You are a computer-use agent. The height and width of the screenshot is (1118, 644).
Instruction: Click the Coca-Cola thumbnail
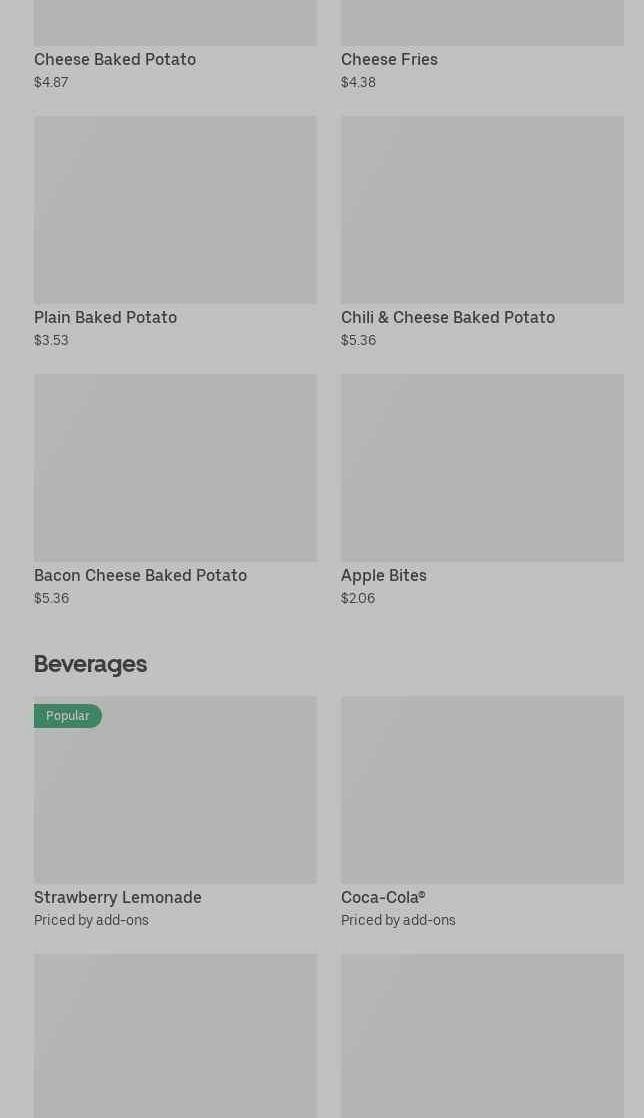[x=482, y=789]
